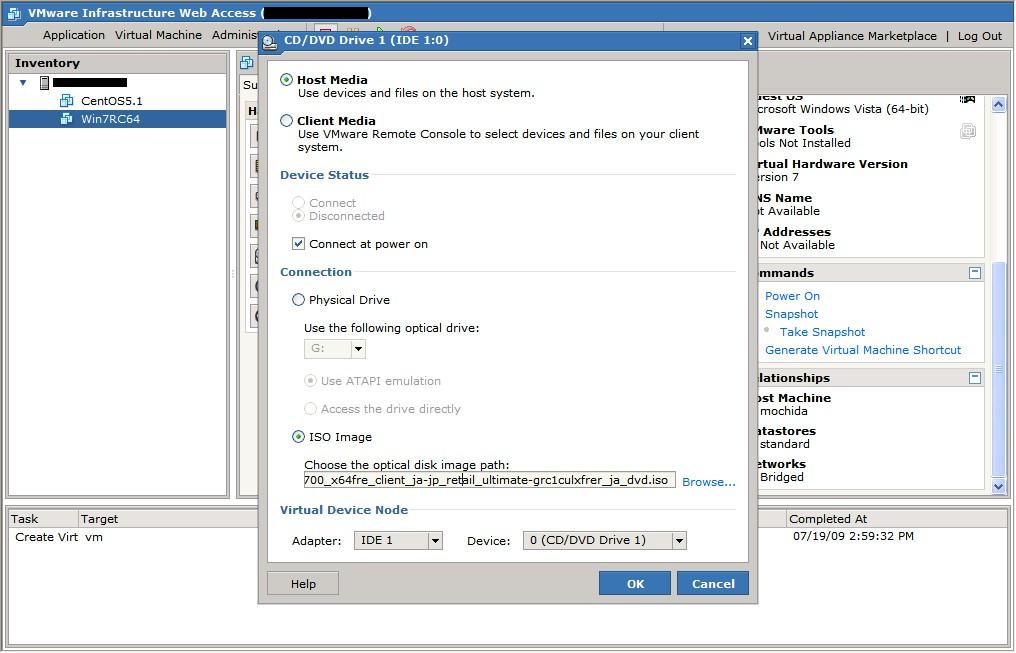Click Generate Virtual Machine Shortcut link
This screenshot has height=653, width=1016.
863,350
